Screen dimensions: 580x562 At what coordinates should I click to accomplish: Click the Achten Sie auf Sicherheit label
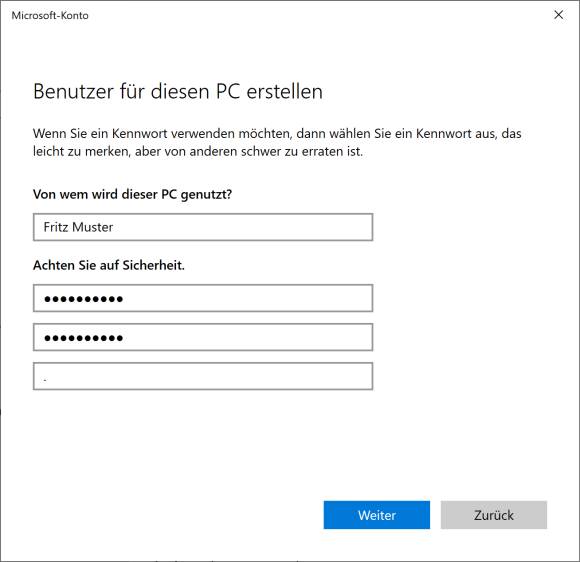(x=109, y=265)
